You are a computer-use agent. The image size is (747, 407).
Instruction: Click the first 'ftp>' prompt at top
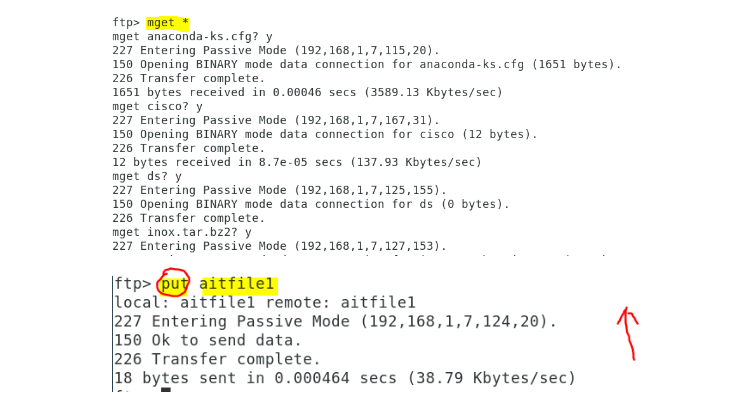(x=126, y=22)
